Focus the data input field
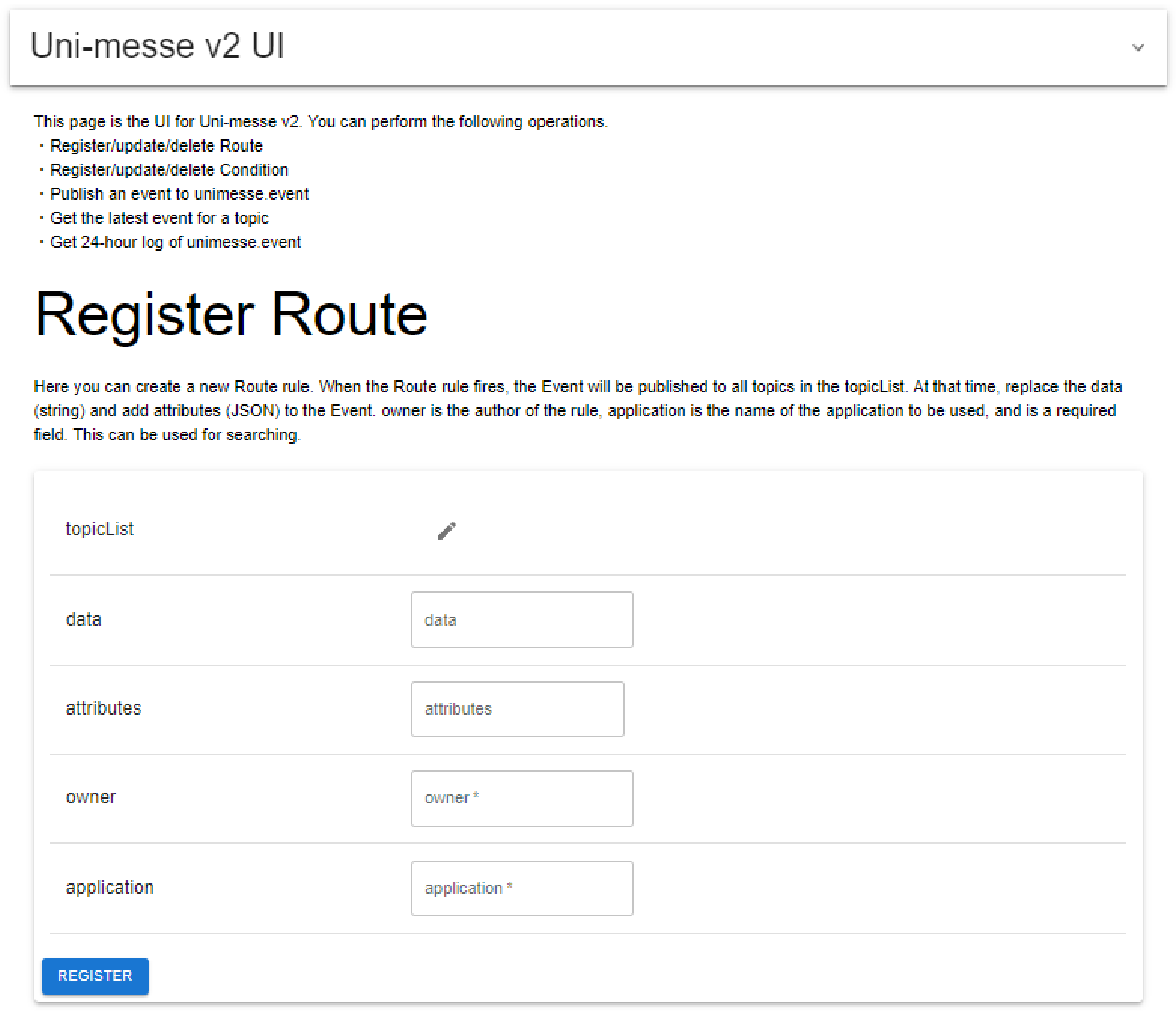 (522, 619)
